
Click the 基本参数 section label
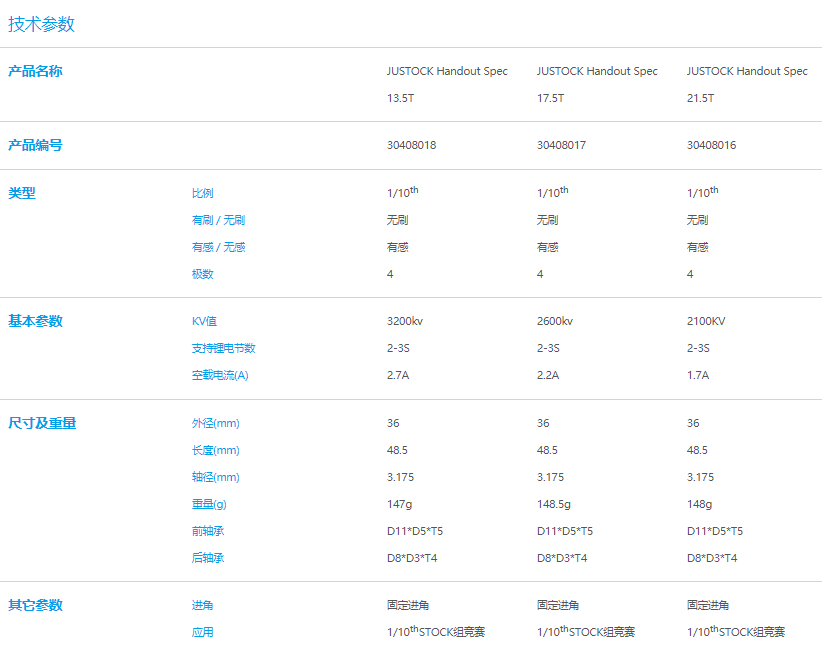(x=35, y=321)
